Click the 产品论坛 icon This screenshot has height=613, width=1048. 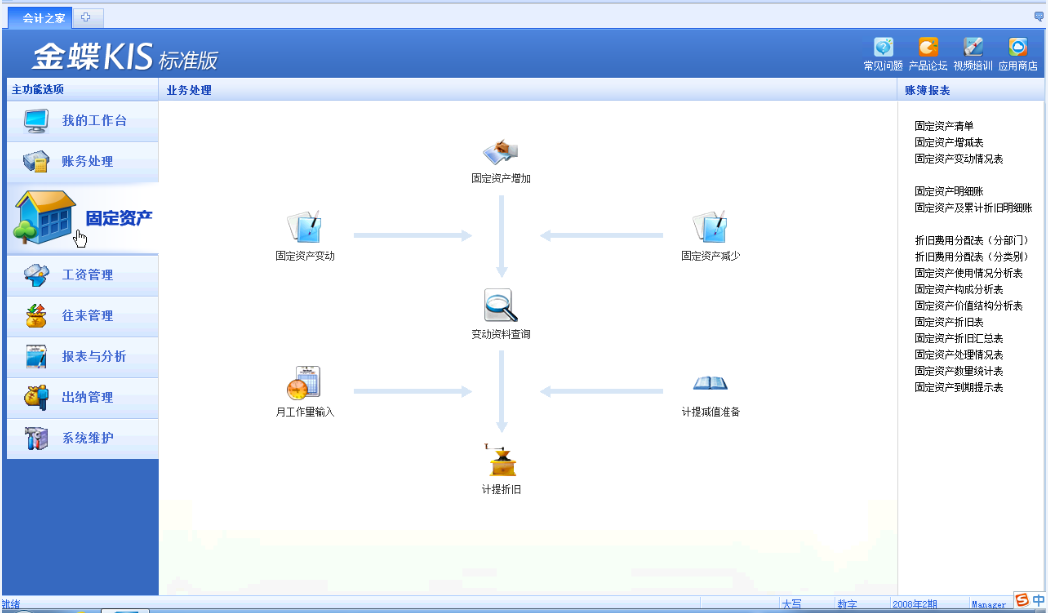pos(928,47)
